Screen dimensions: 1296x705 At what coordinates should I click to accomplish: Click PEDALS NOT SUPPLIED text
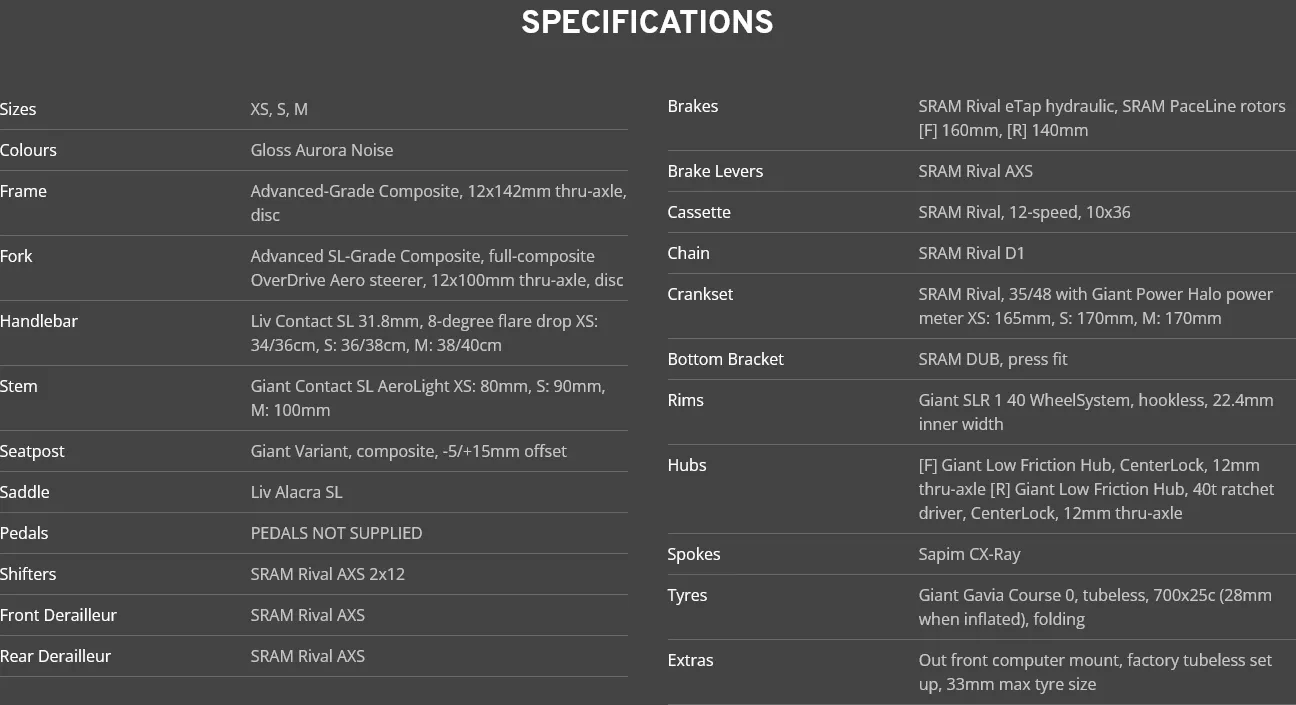336,533
